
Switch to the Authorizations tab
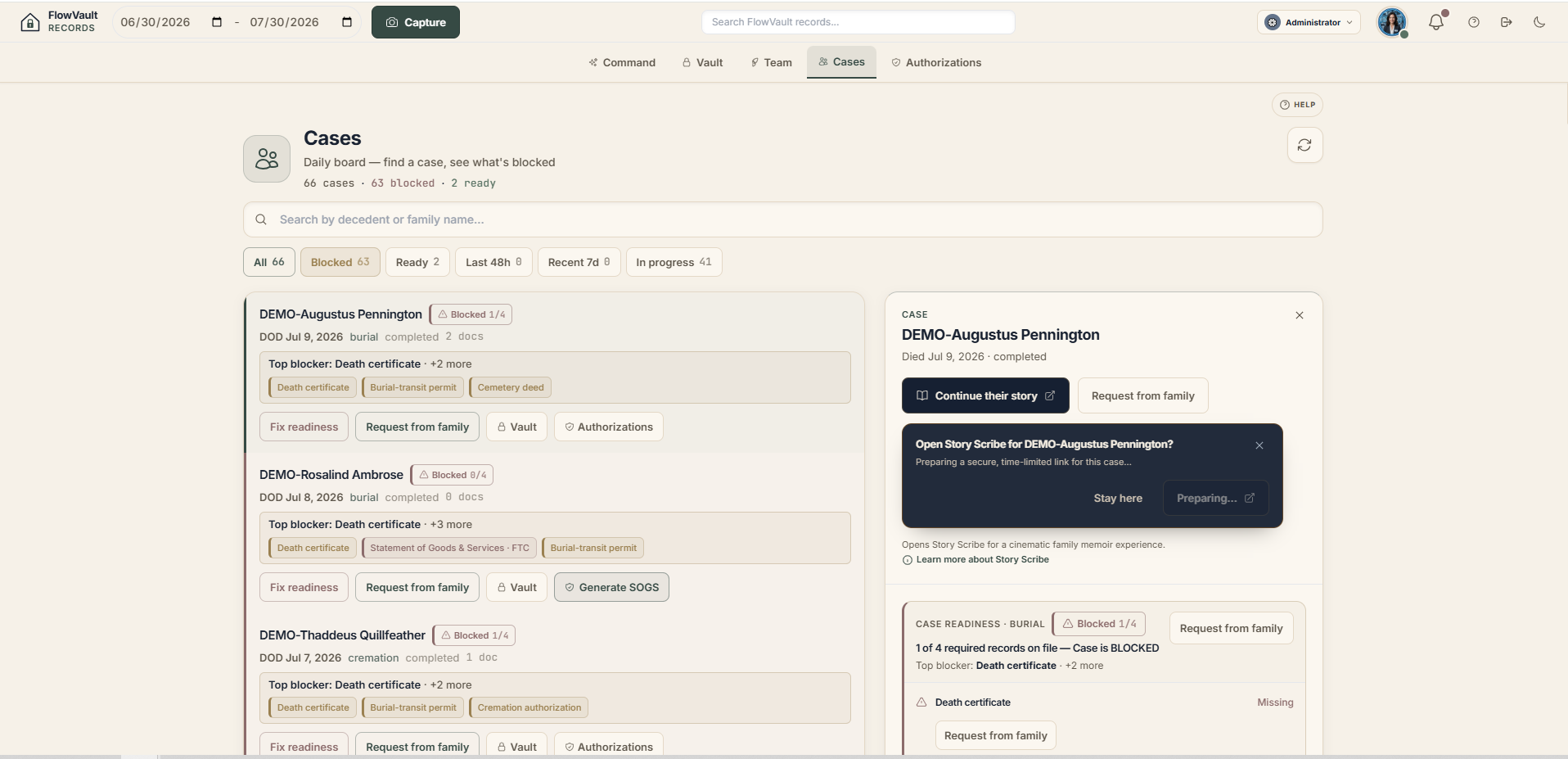coord(936,62)
